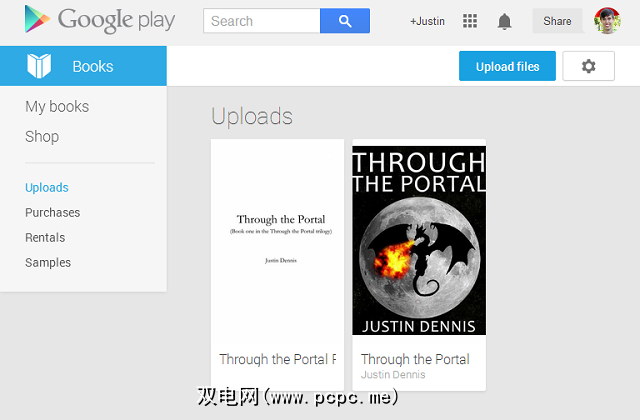Open the dragon moon book cover
640x420 pixels.
[x=419, y=240]
